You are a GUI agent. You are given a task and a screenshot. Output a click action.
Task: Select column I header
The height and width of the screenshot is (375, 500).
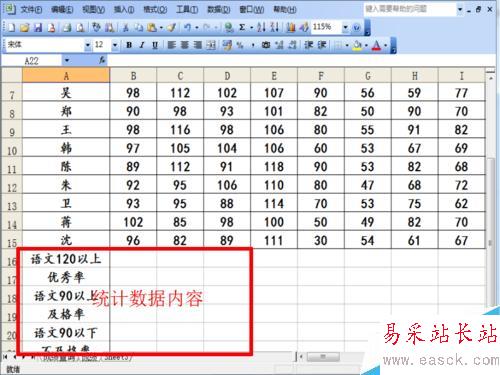pyautogui.click(x=462, y=76)
